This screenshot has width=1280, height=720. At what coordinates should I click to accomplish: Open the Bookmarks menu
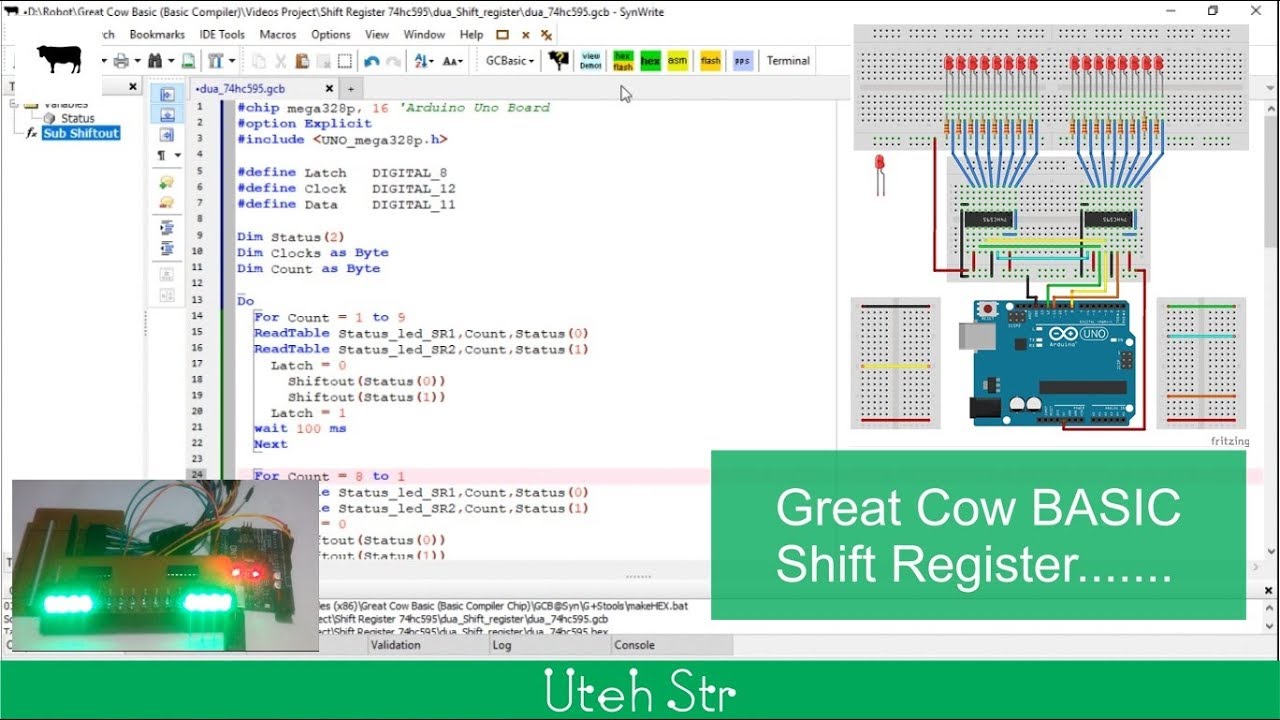(x=157, y=34)
